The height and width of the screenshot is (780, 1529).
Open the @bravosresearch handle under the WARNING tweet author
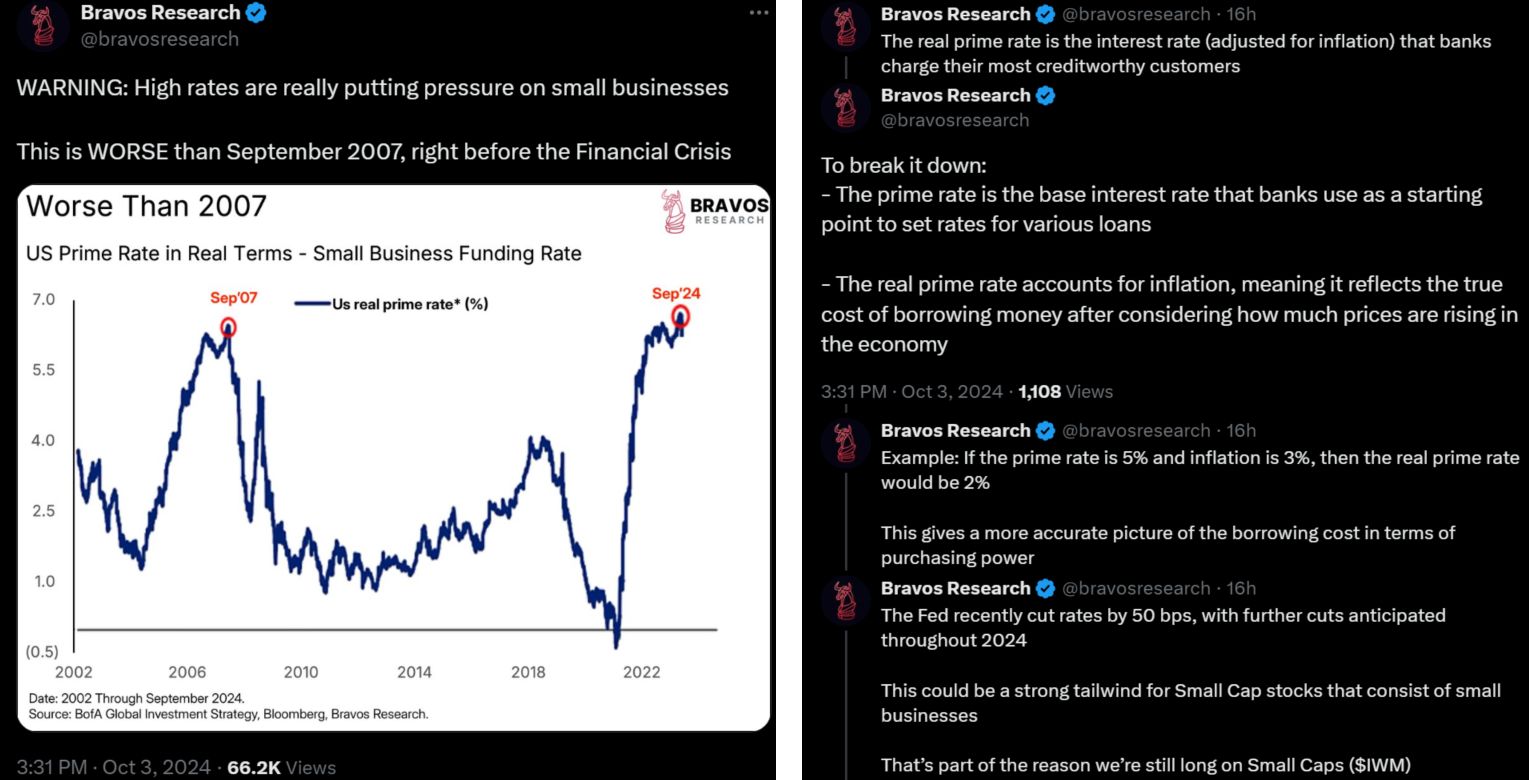pyautogui.click(x=159, y=39)
